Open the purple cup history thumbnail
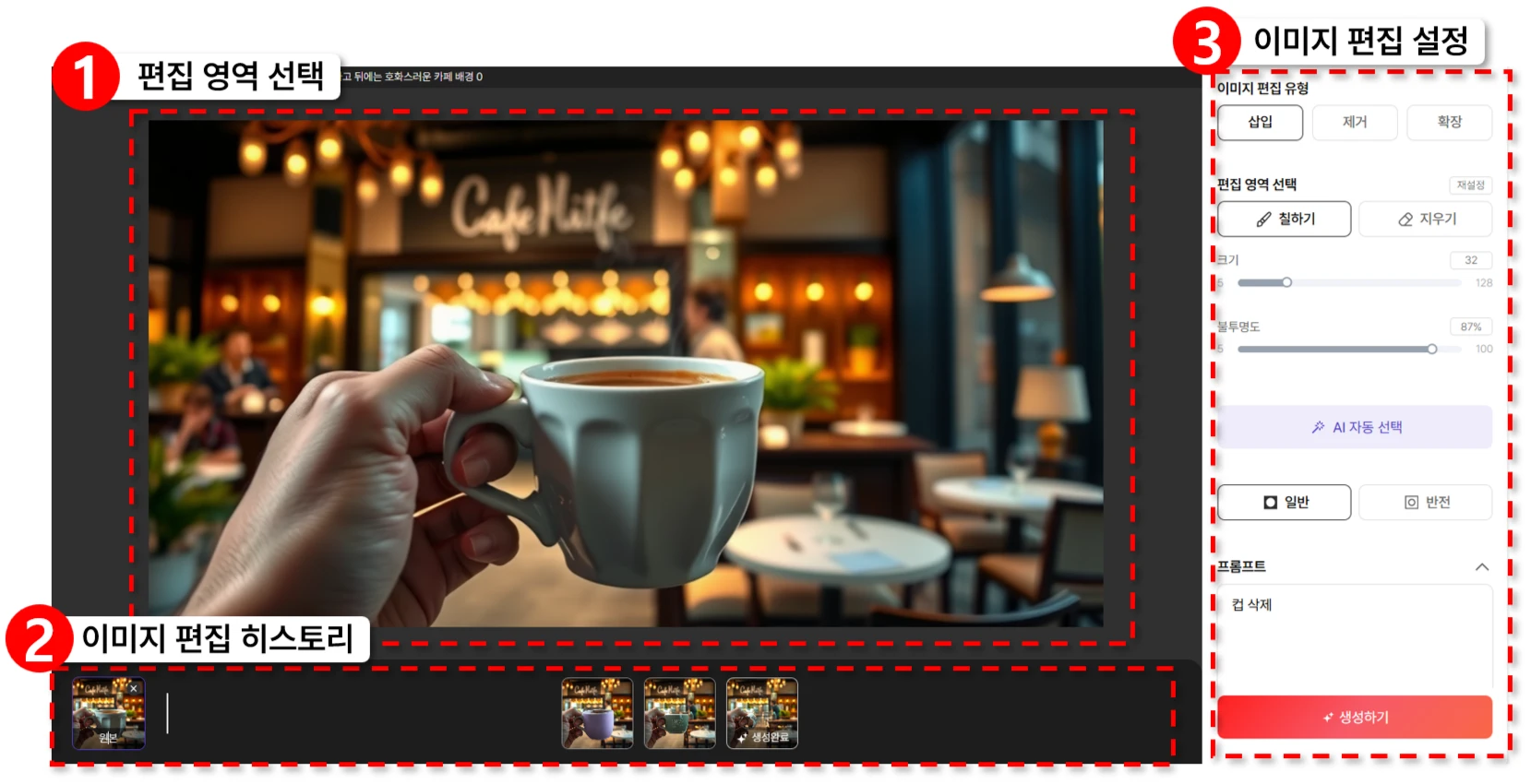Image resolution: width=1531 pixels, height=784 pixels. 597,713
